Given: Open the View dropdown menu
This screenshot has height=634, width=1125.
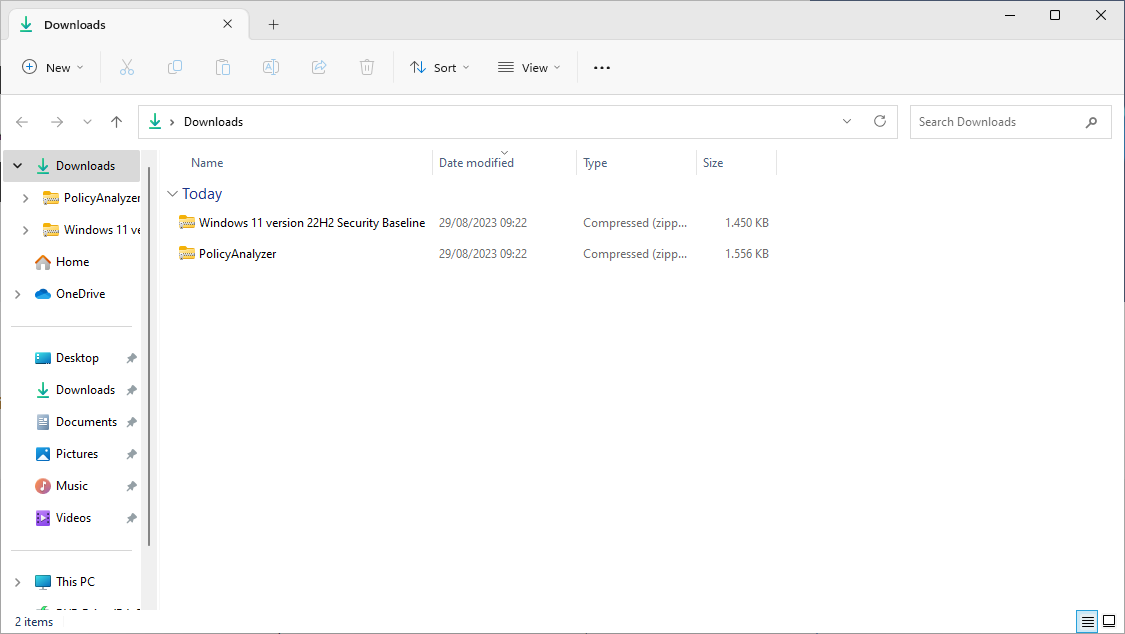Looking at the screenshot, I should [529, 67].
